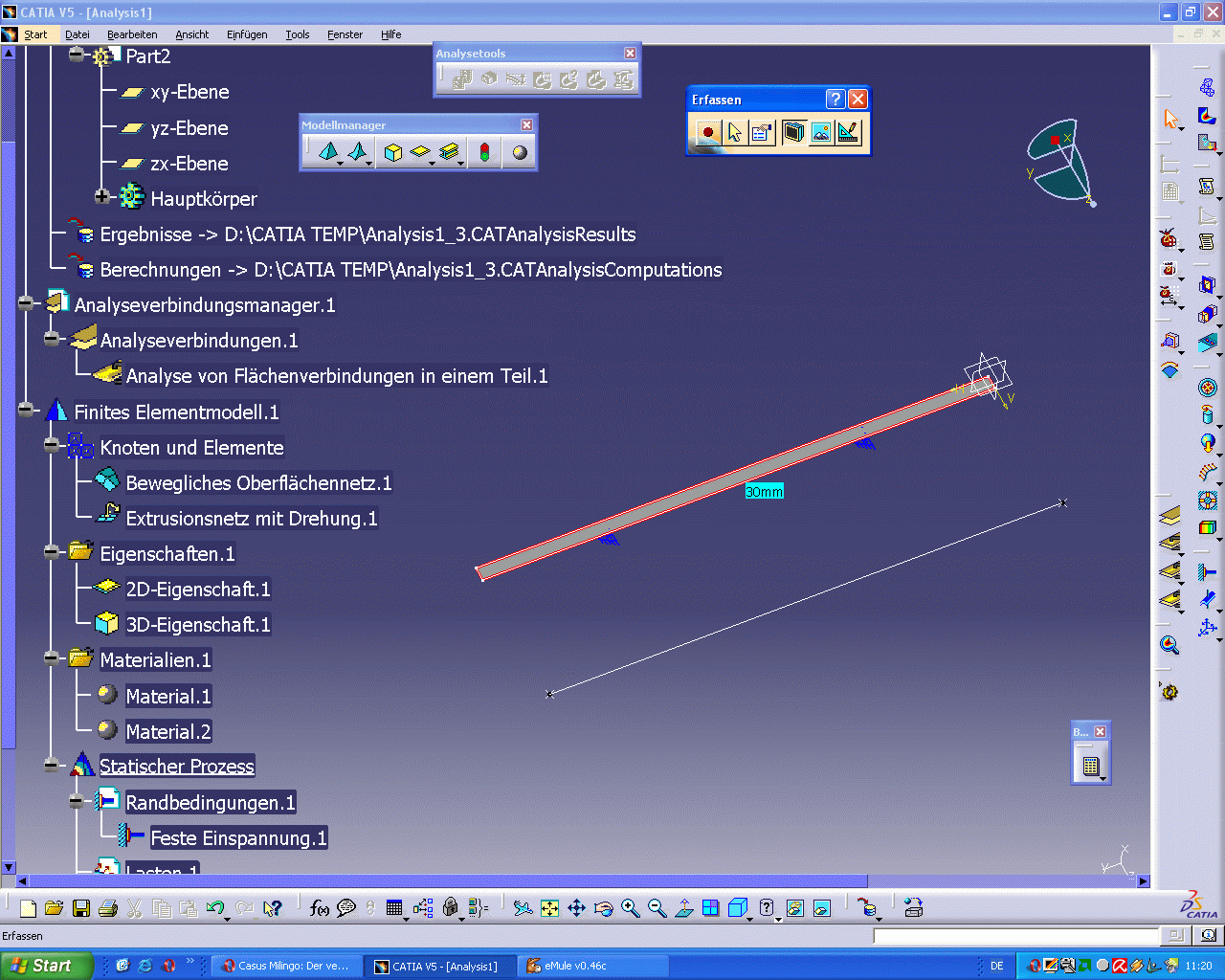Click the compass in the top-right of viewport
The image size is (1225, 980).
coord(1060,161)
